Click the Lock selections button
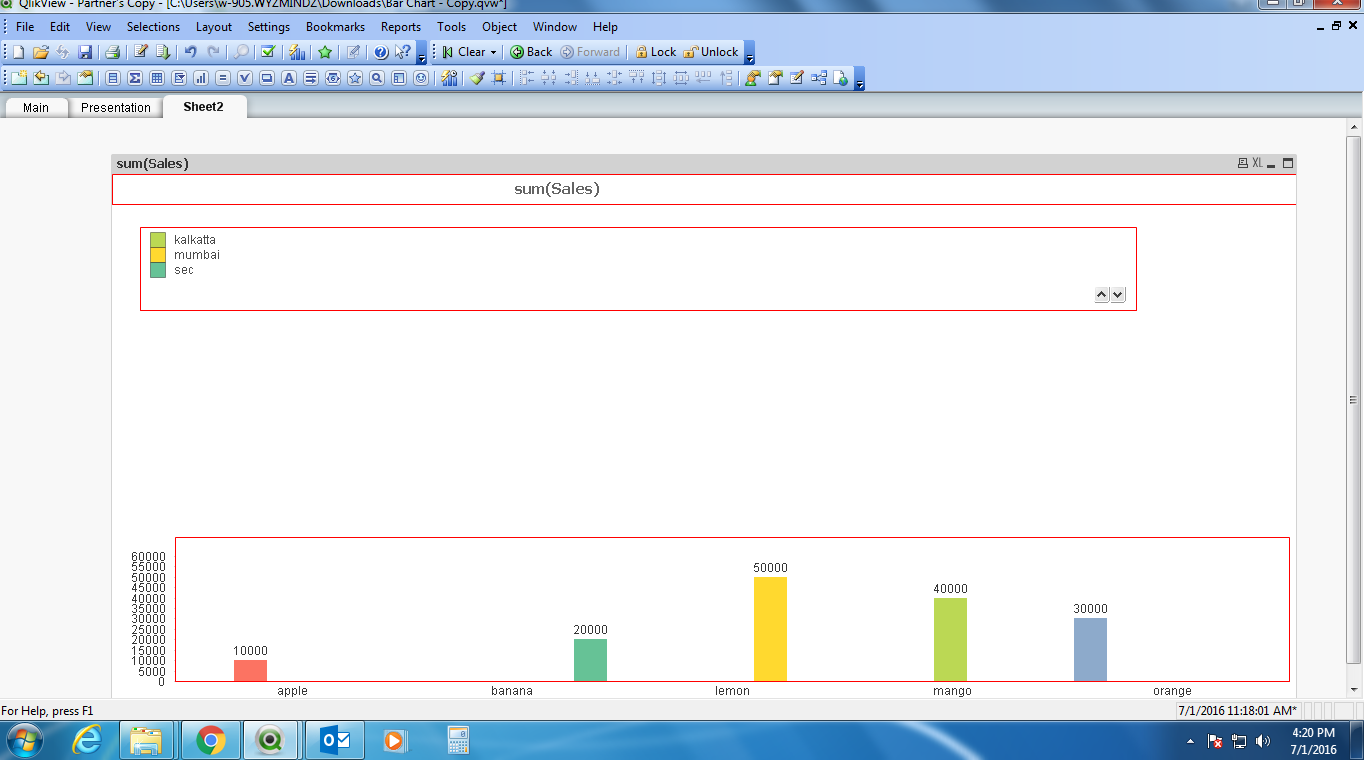 point(655,52)
